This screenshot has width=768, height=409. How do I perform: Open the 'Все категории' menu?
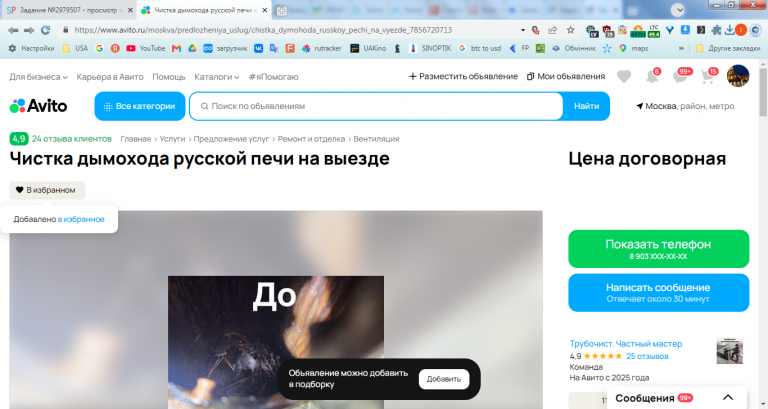click(x=140, y=106)
